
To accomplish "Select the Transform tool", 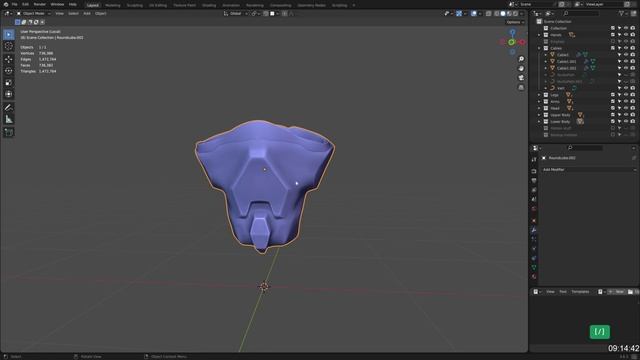I will coord(9,94).
